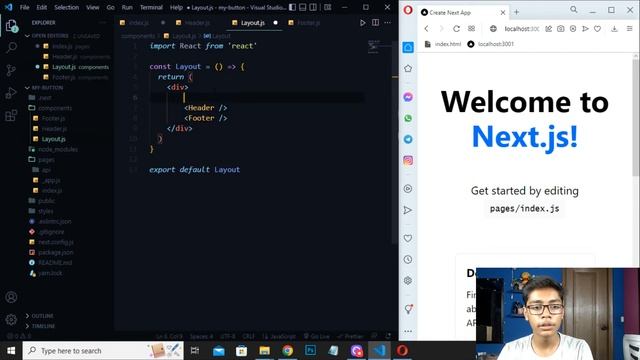The image size is (640, 360).
Task: Open WhatsApp in Opera sidebar
Action: click(x=408, y=118)
